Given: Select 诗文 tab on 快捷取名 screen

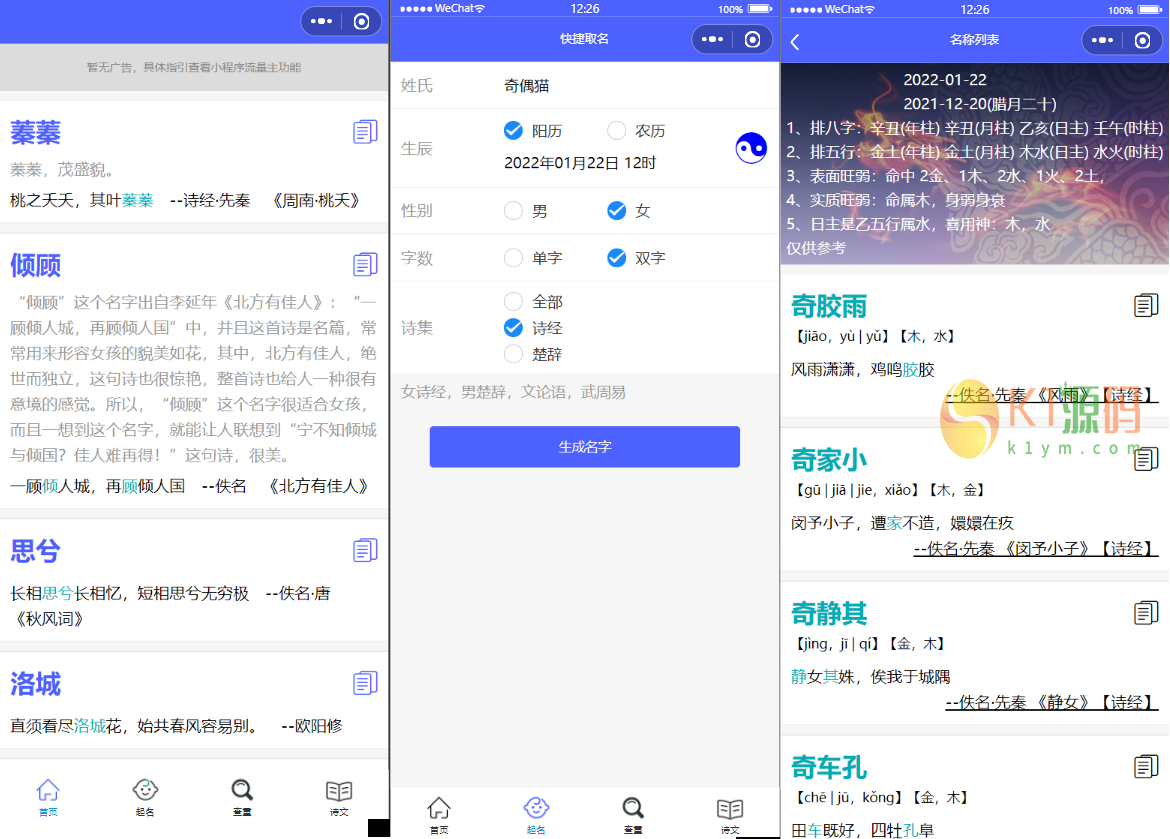Looking at the screenshot, I should click(730, 815).
